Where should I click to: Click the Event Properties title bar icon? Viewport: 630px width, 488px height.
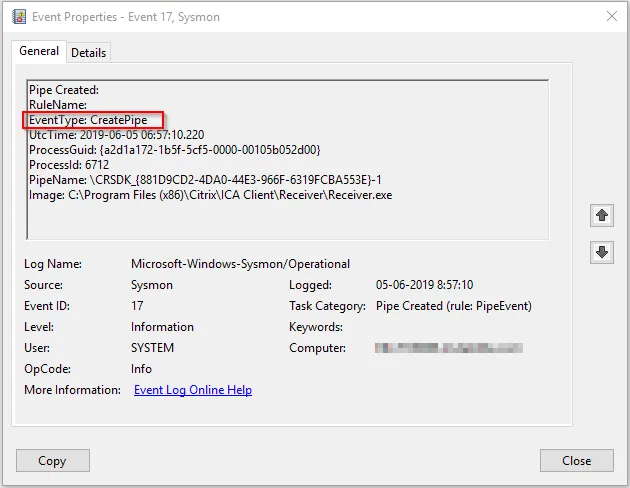(x=19, y=17)
